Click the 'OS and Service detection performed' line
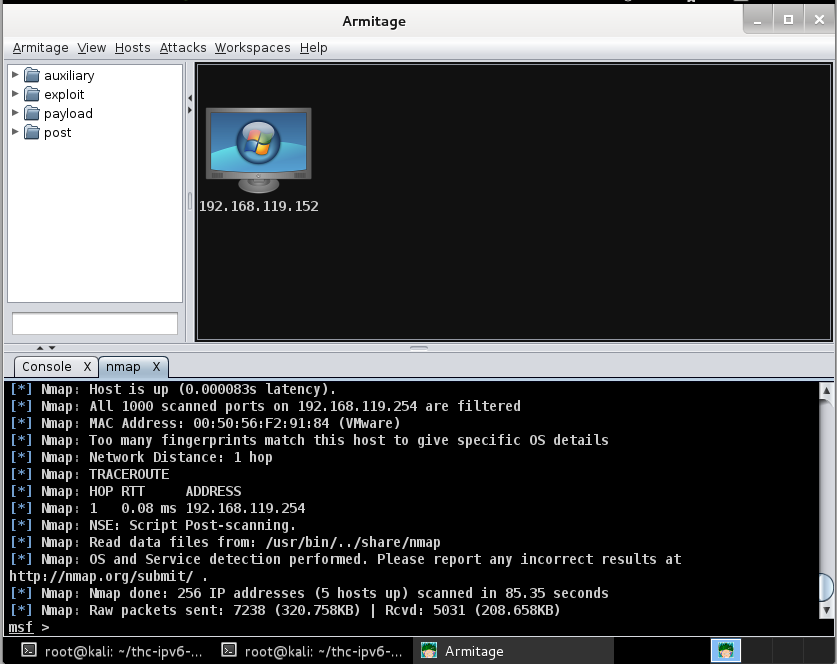 point(345,559)
